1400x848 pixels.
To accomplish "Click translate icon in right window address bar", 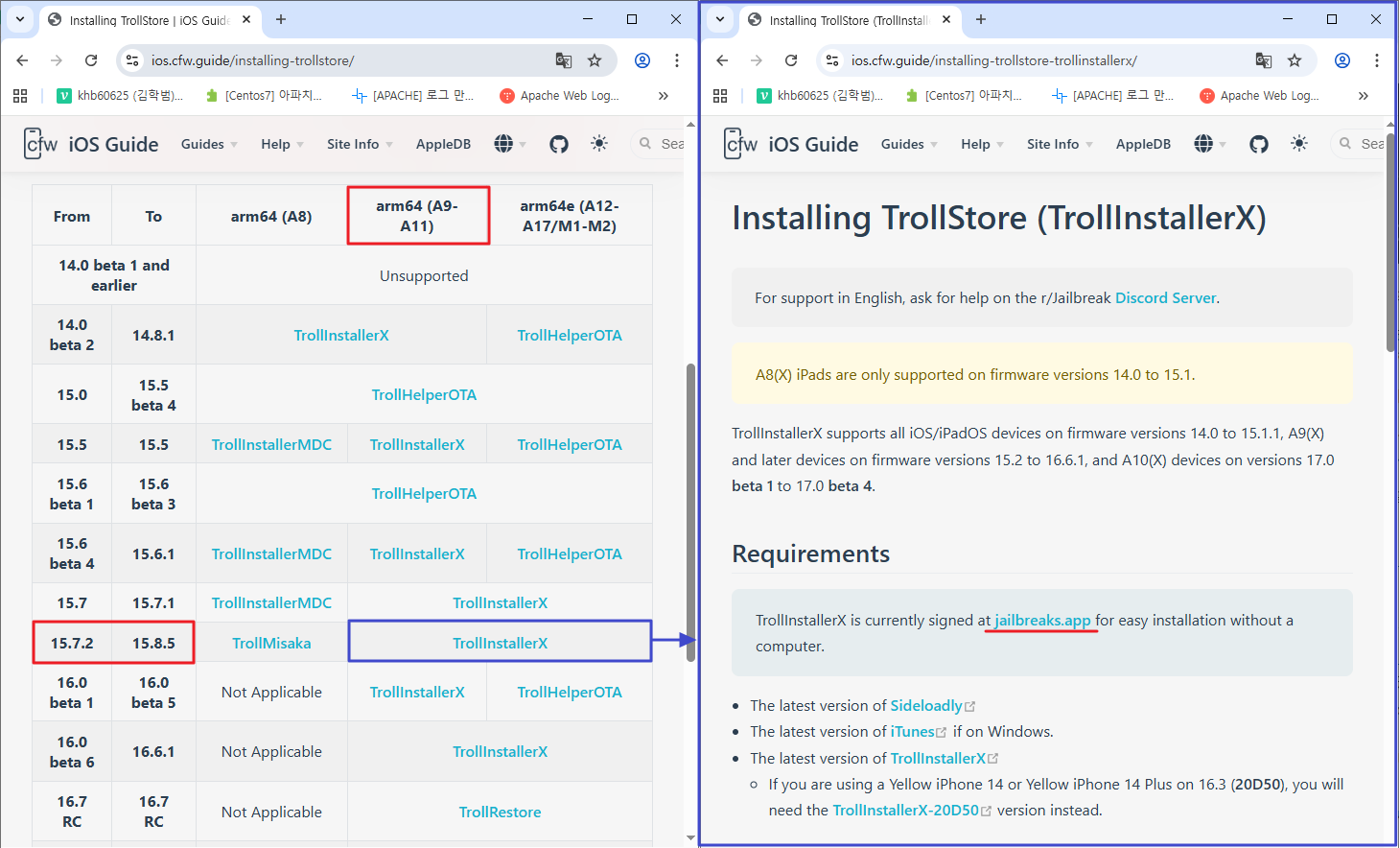I will tap(1264, 60).
